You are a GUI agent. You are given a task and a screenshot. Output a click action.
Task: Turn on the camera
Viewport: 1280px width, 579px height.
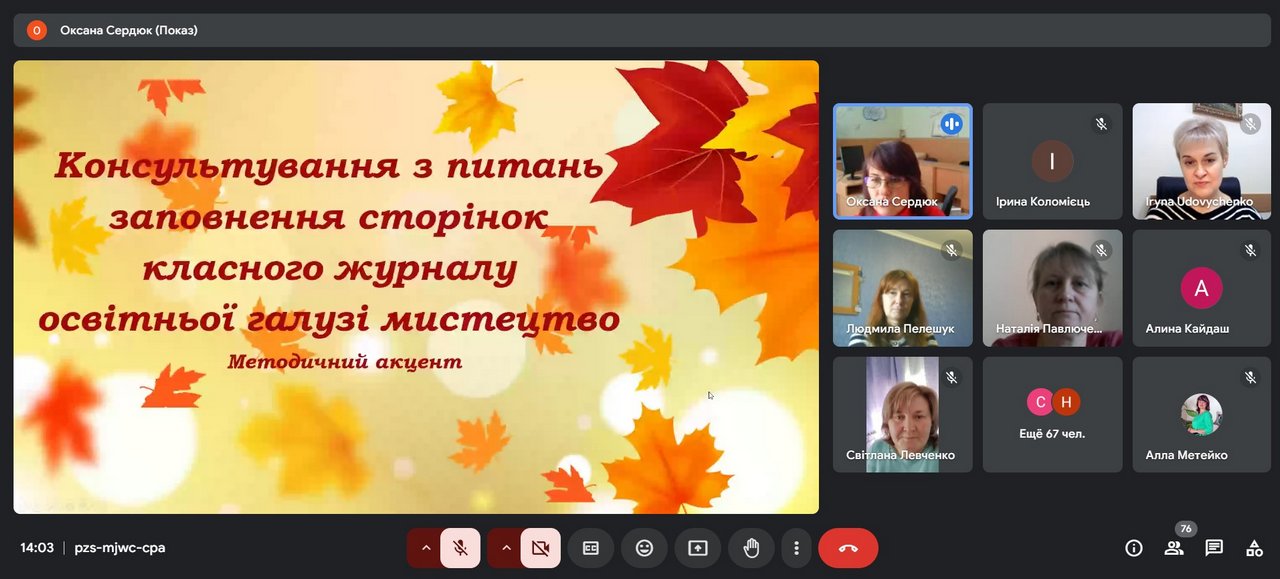pyautogui.click(x=540, y=548)
